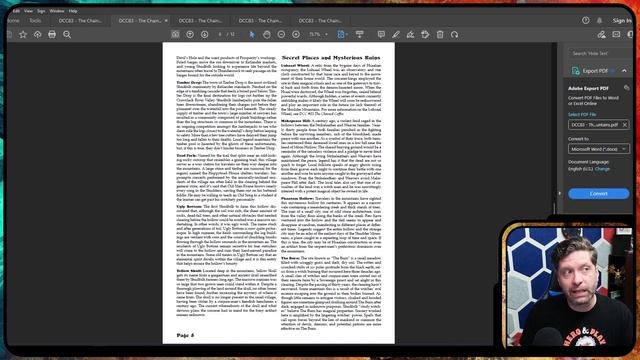Image resolution: width=640 pixels, height=360 pixels.
Task: Click Sign In
Action: coord(622,20)
